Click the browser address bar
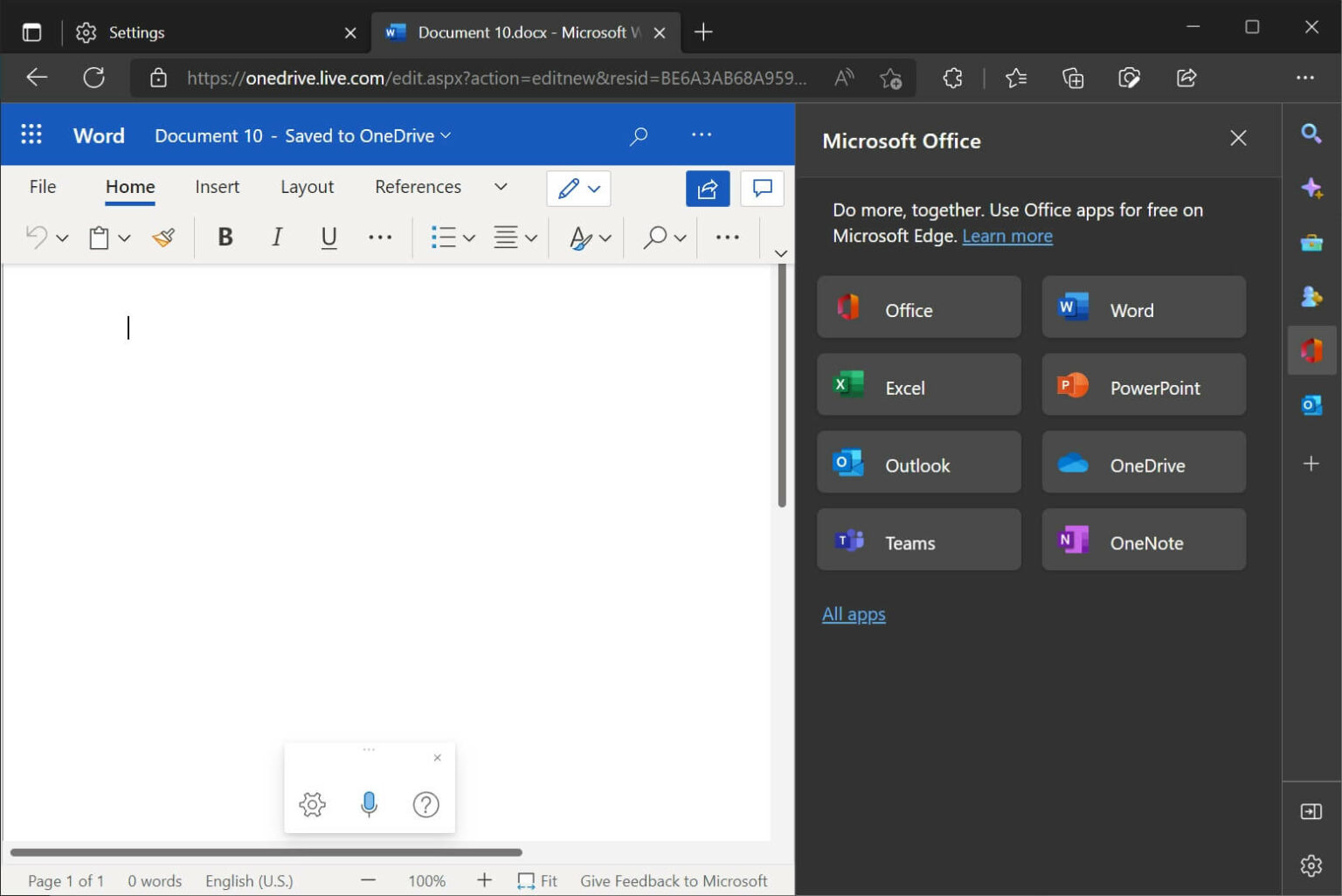 pos(489,78)
